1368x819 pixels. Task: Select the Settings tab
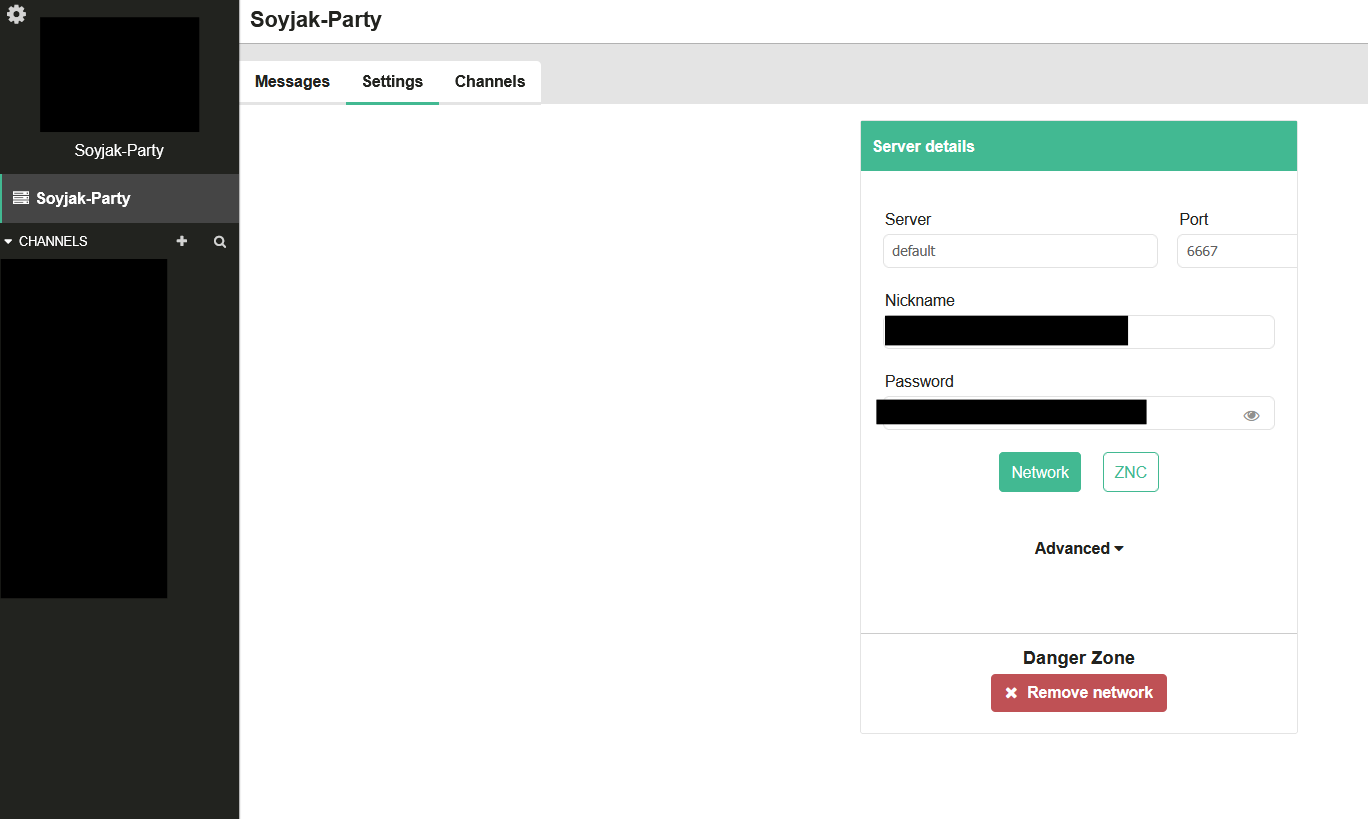click(x=392, y=82)
